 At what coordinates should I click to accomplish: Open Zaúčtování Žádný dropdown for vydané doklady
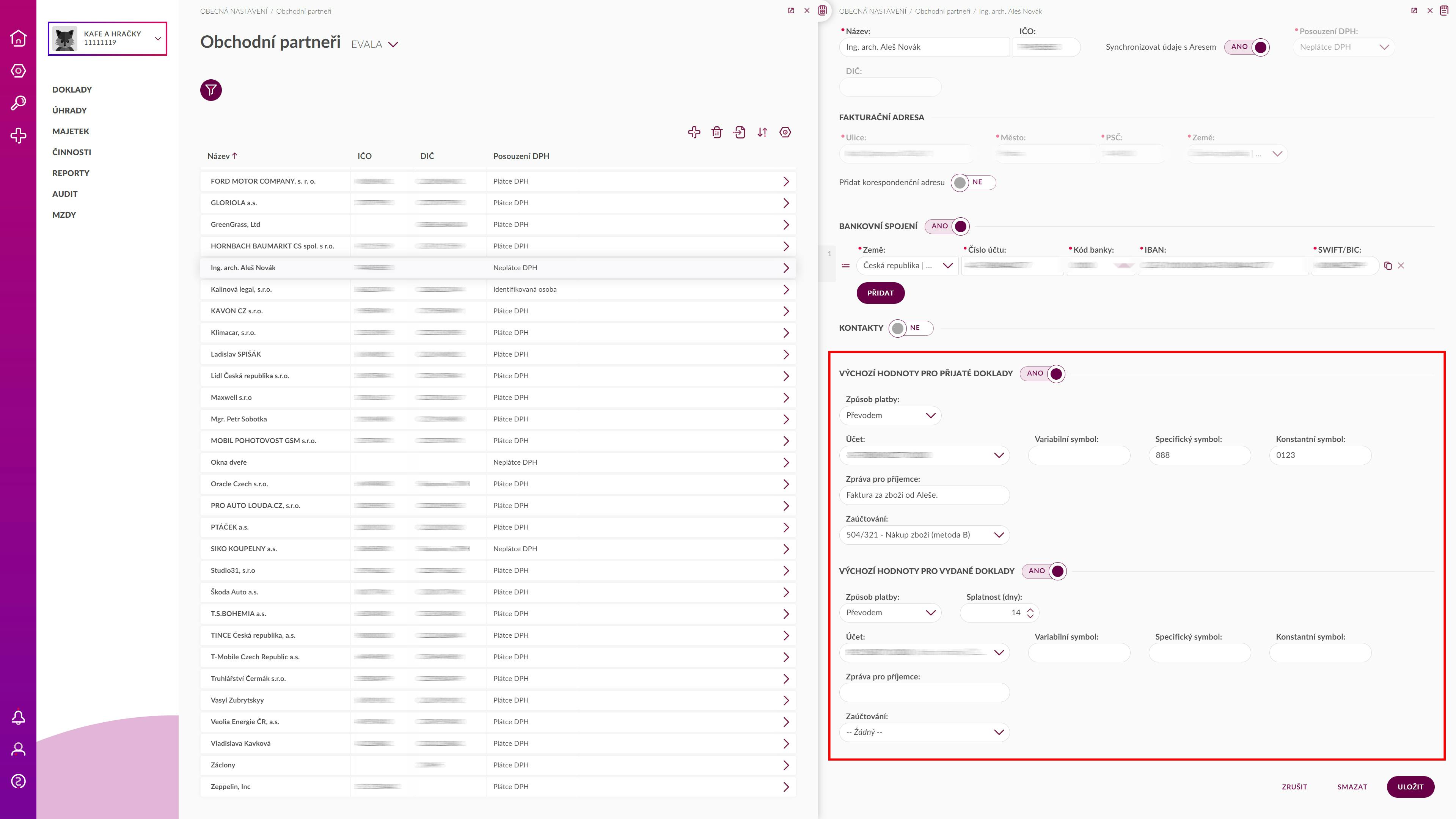tap(924, 733)
